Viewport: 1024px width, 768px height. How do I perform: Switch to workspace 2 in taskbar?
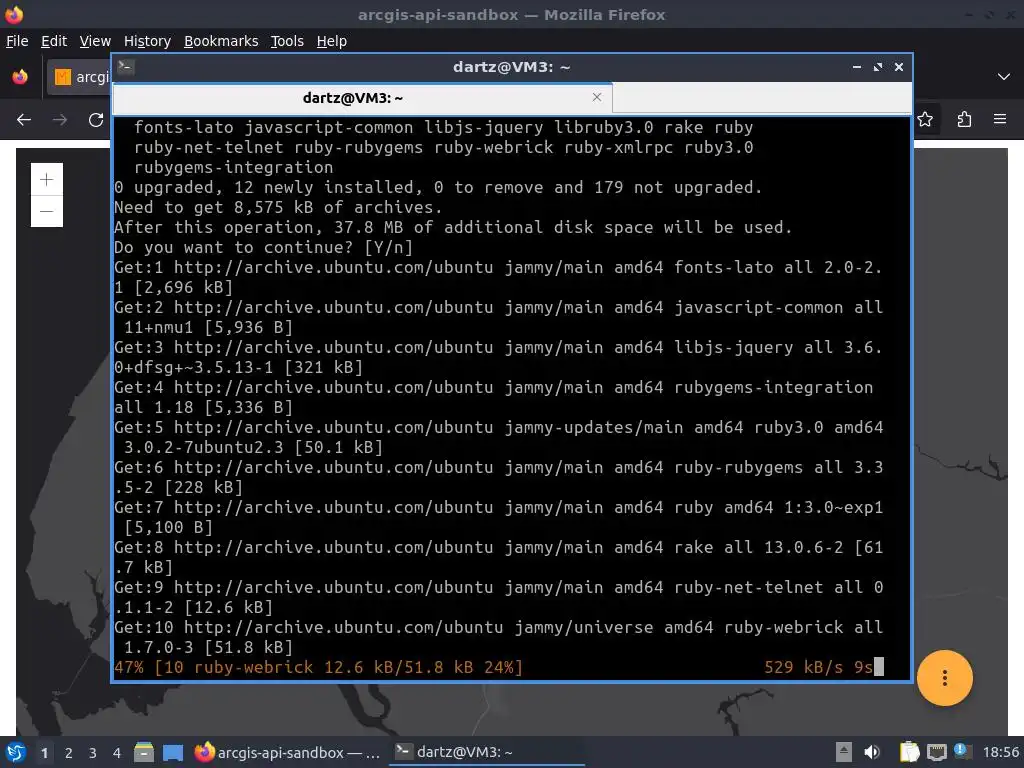point(69,753)
